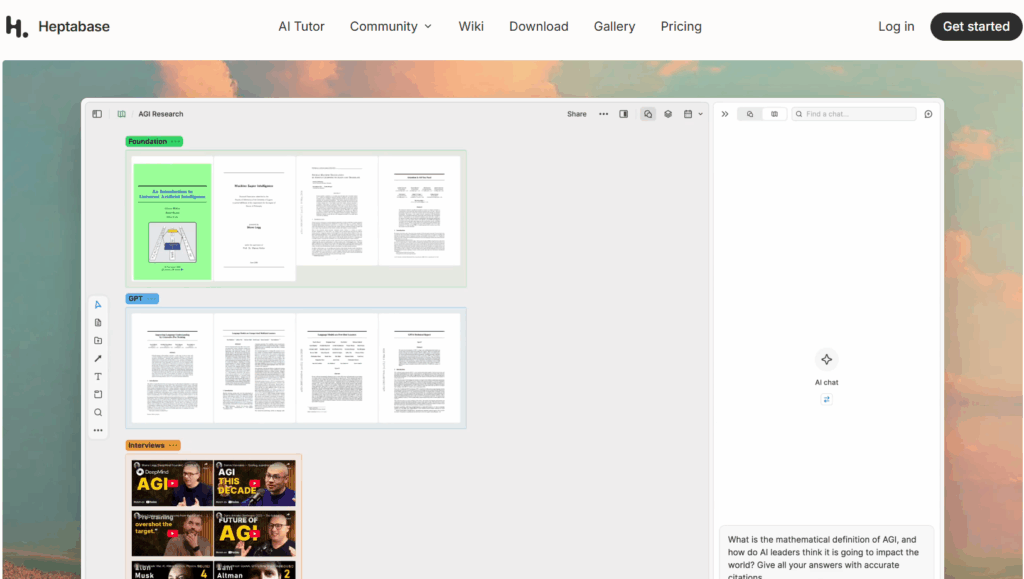Click the Share button in whiteboard header
This screenshot has width=1024, height=579.
pyautogui.click(x=577, y=114)
